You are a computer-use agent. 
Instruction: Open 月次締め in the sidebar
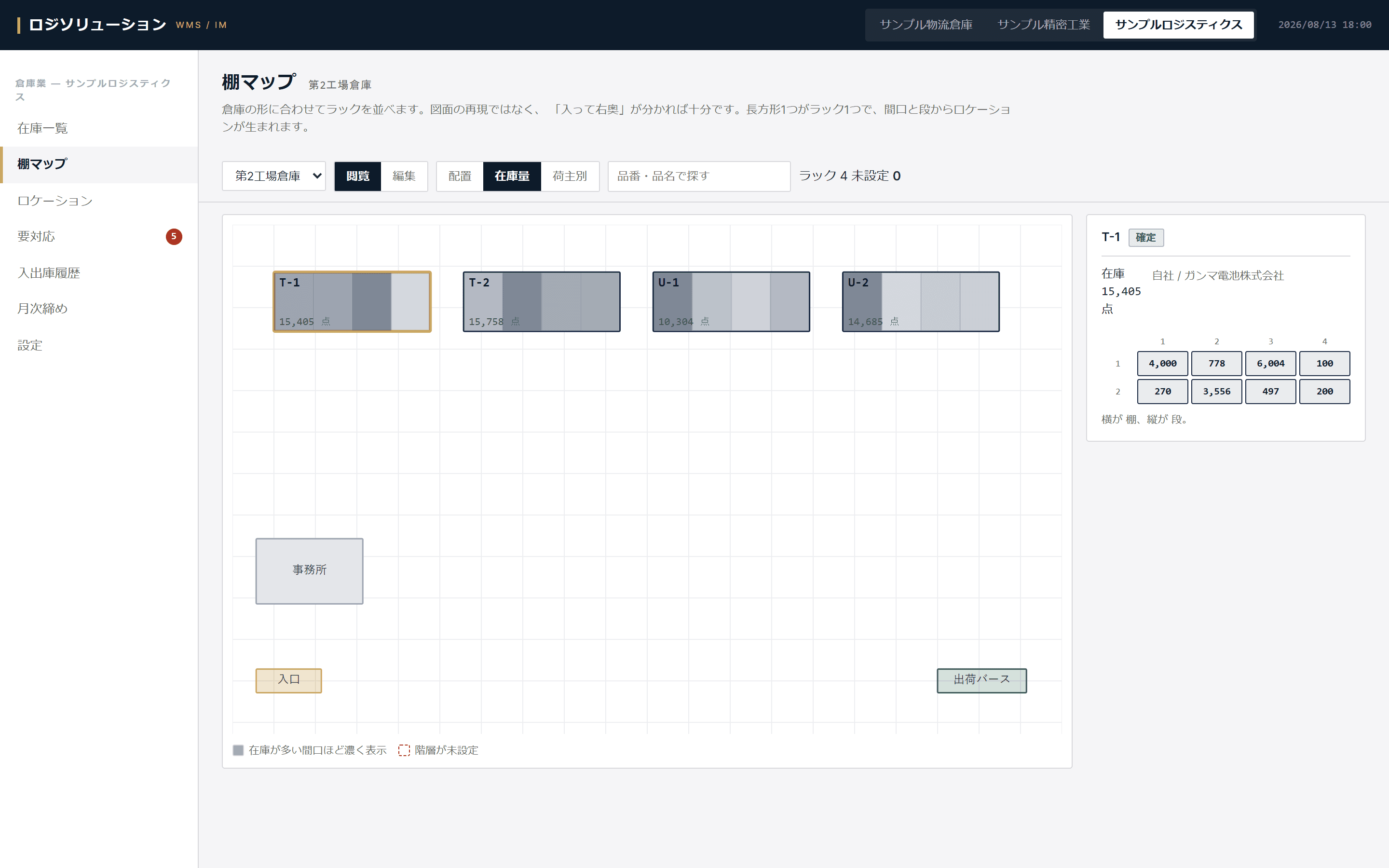point(99,309)
